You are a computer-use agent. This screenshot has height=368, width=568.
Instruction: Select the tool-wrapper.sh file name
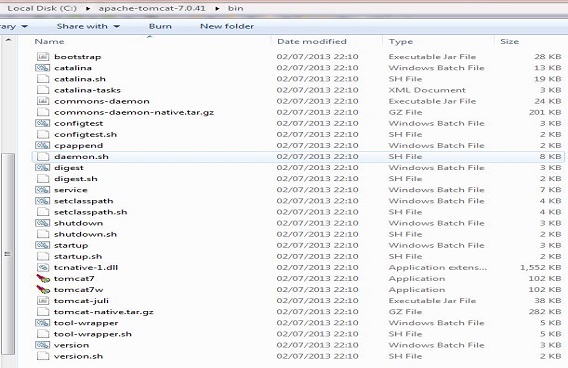(x=93, y=334)
